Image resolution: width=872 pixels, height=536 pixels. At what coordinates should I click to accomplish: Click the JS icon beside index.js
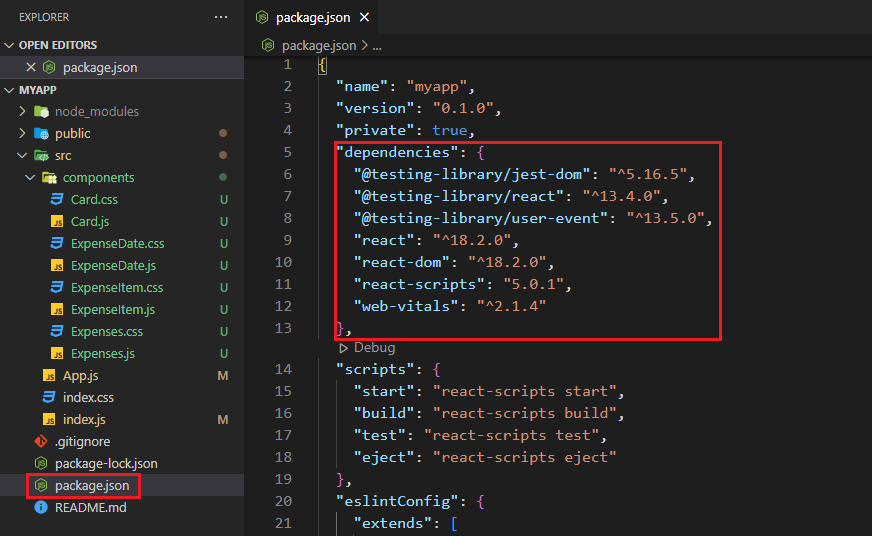pyautogui.click(x=49, y=419)
